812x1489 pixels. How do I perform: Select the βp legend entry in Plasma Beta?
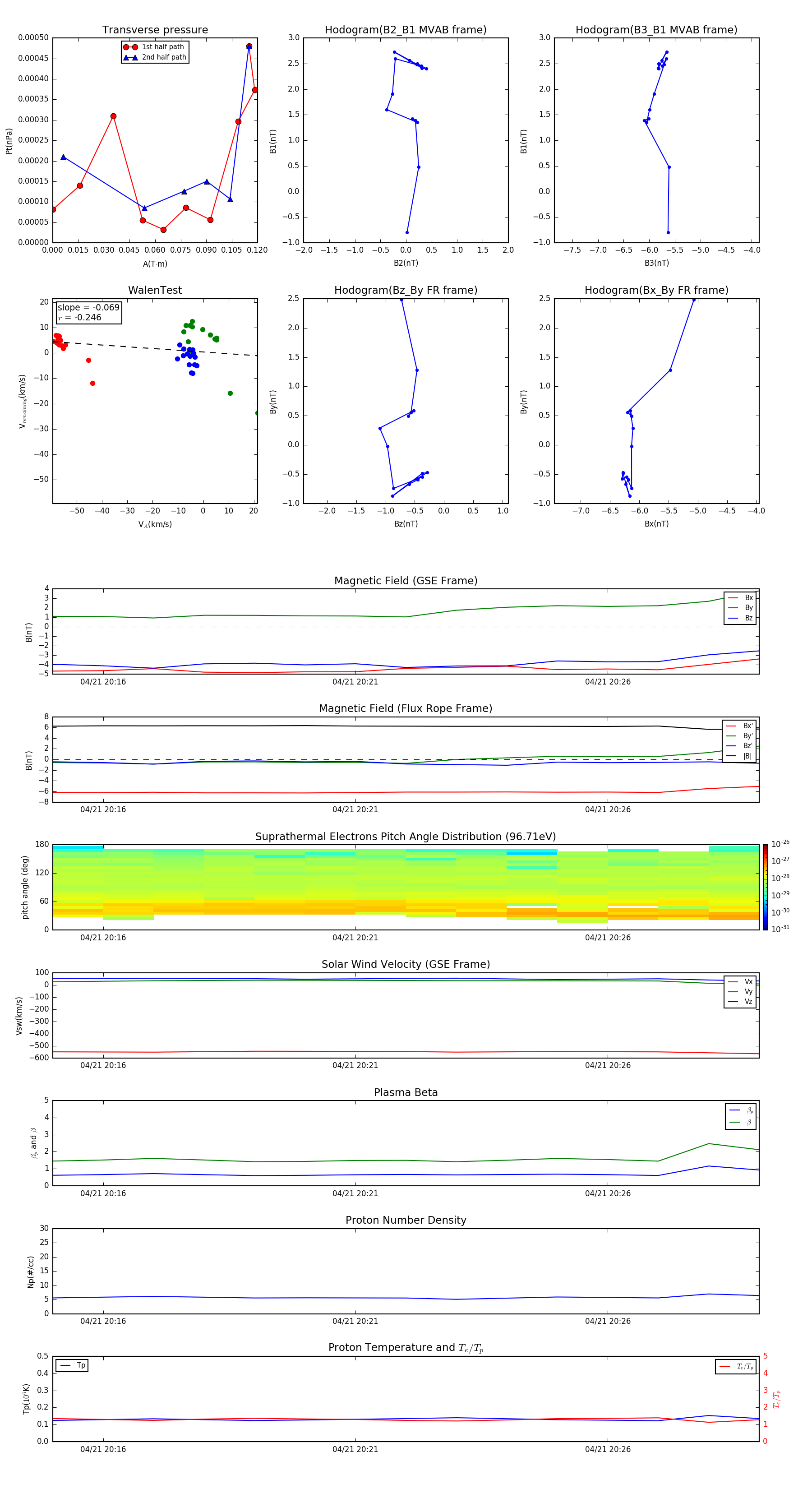click(x=741, y=1110)
